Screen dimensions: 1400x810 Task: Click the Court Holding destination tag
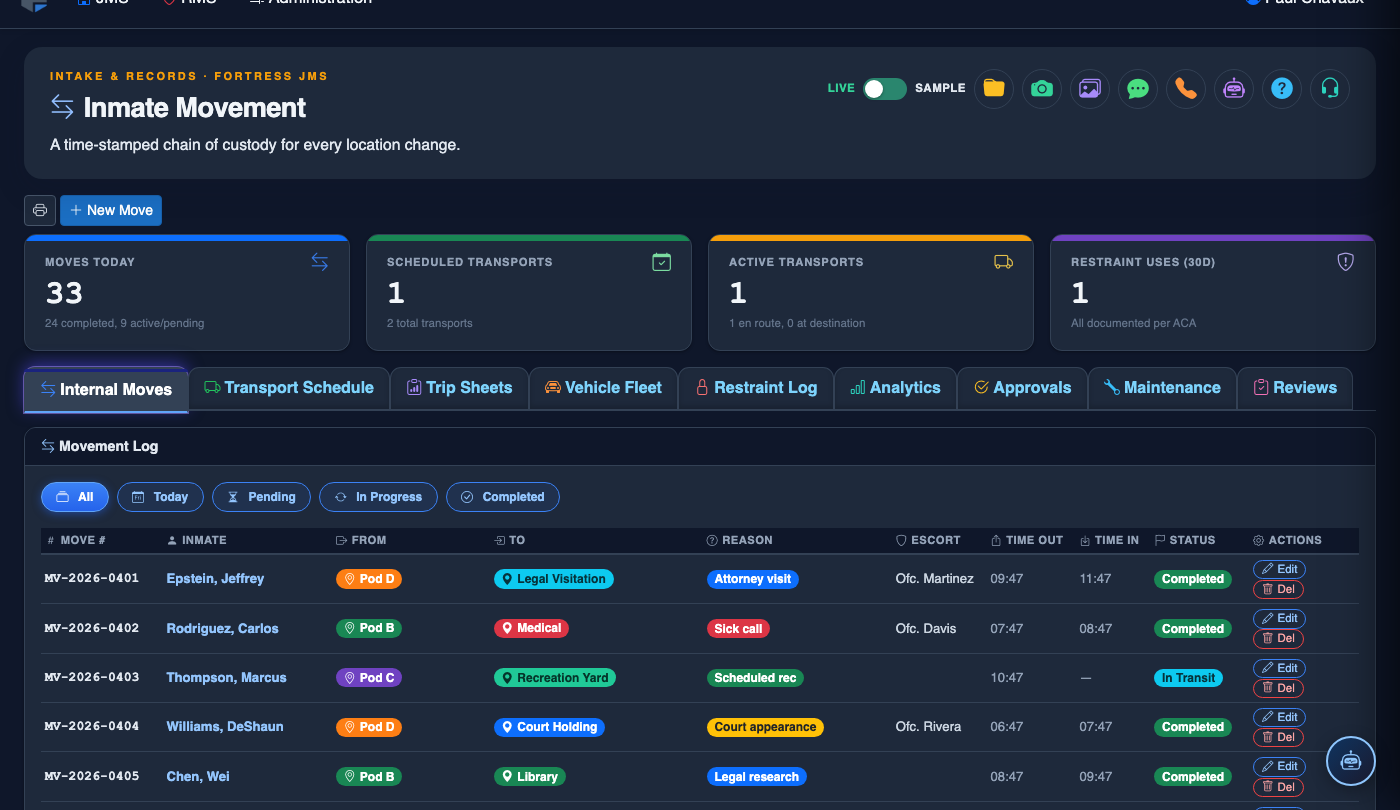[x=549, y=727]
